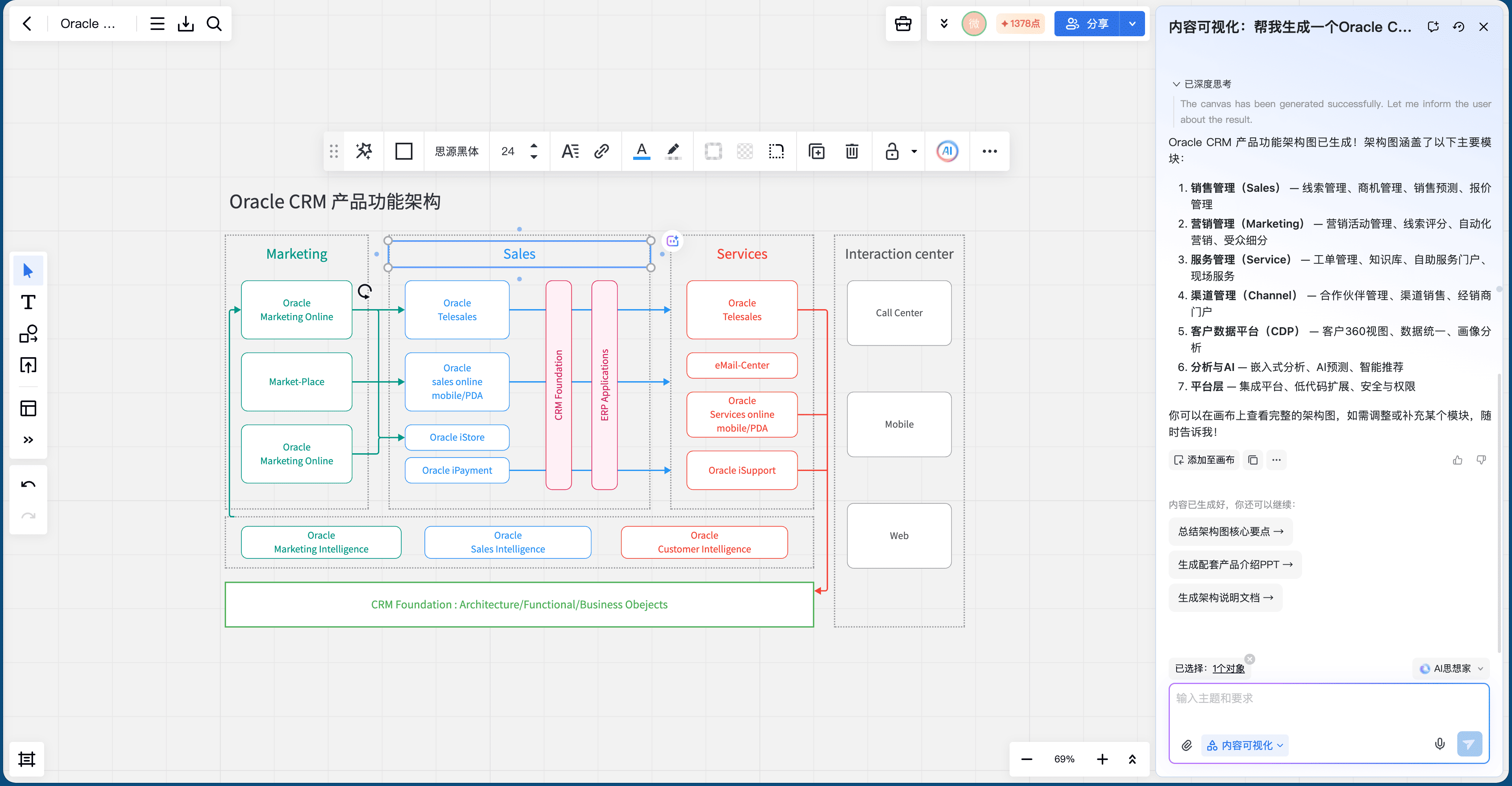Viewport: 1512px width, 786px height.
Task: Open the search magnifier icon
Action: (x=214, y=24)
